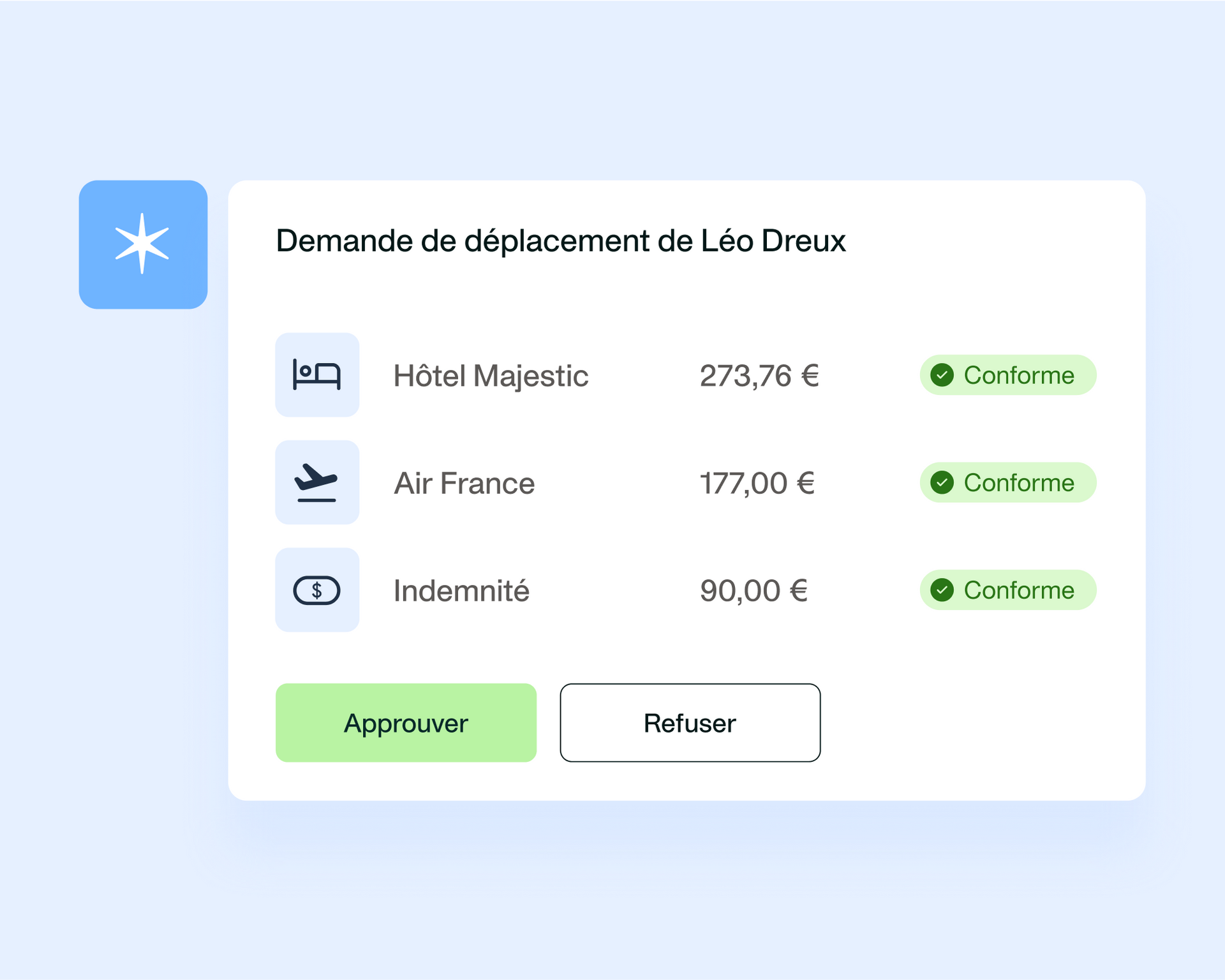The width and height of the screenshot is (1225, 980).
Task: Click the checkmark in Hôtel Majestic's Conforme badge
Action: (942, 375)
